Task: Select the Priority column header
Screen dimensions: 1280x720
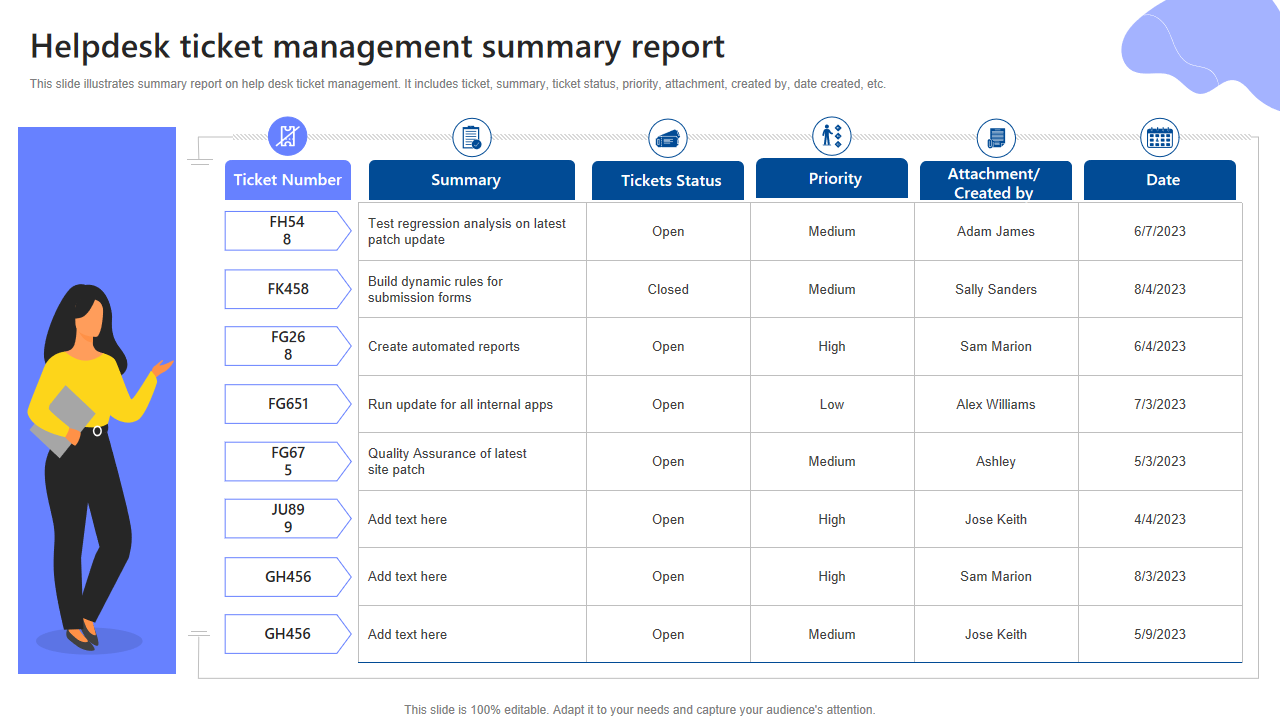Action: pos(832,178)
